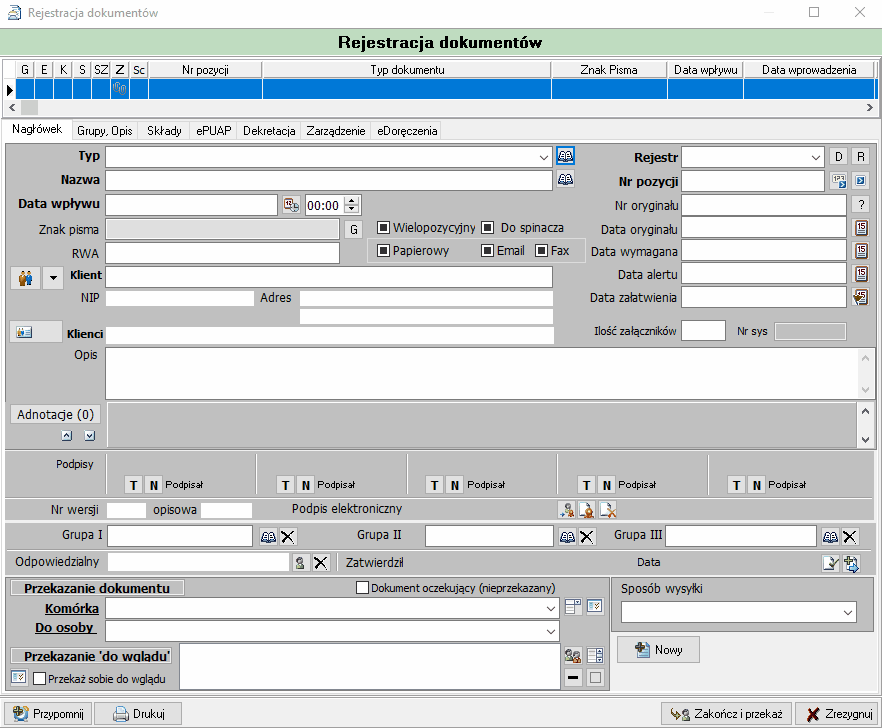Check Przekaż sobie do wglądu
Image resolution: width=882 pixels, height=728 pixels.
point(39,679)
